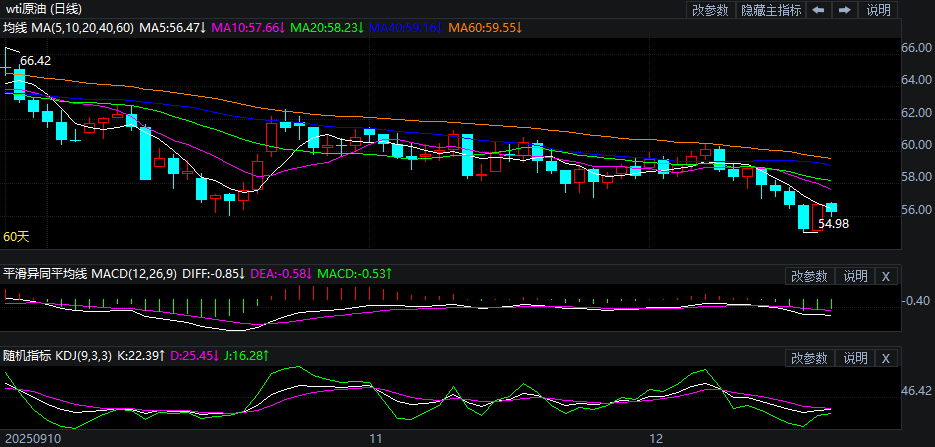Screen dimensions: 935x447
Task: Click the left arrow navigation button
Action: pos(818,10)
